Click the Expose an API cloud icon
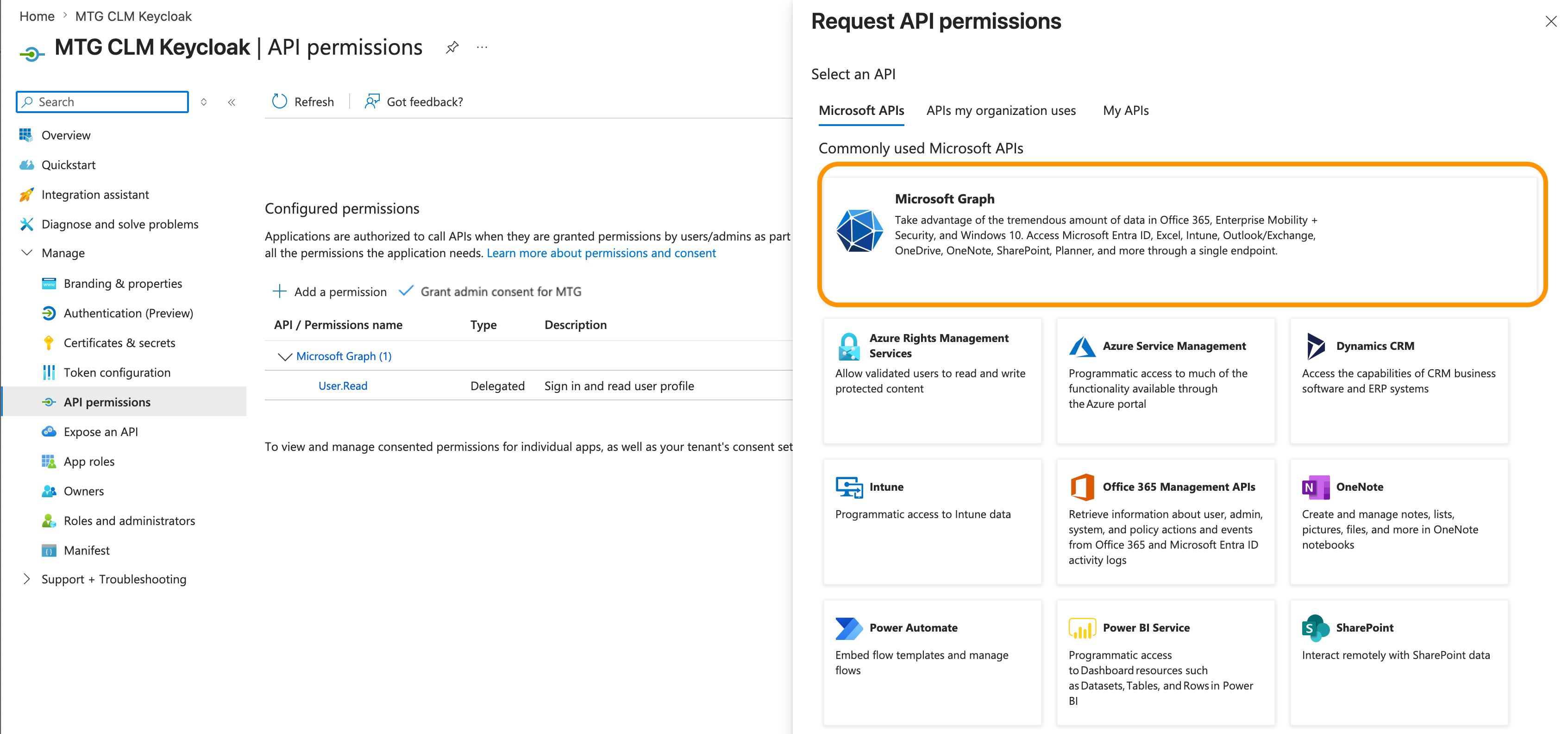Viewport: 1568px width, 734px height. (x=49, y=432)
